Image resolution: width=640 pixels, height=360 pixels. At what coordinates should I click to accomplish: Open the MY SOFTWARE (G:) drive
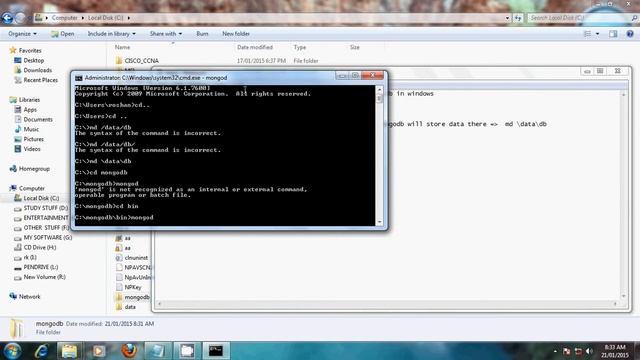pyautogui.click(x=43, y=238)
